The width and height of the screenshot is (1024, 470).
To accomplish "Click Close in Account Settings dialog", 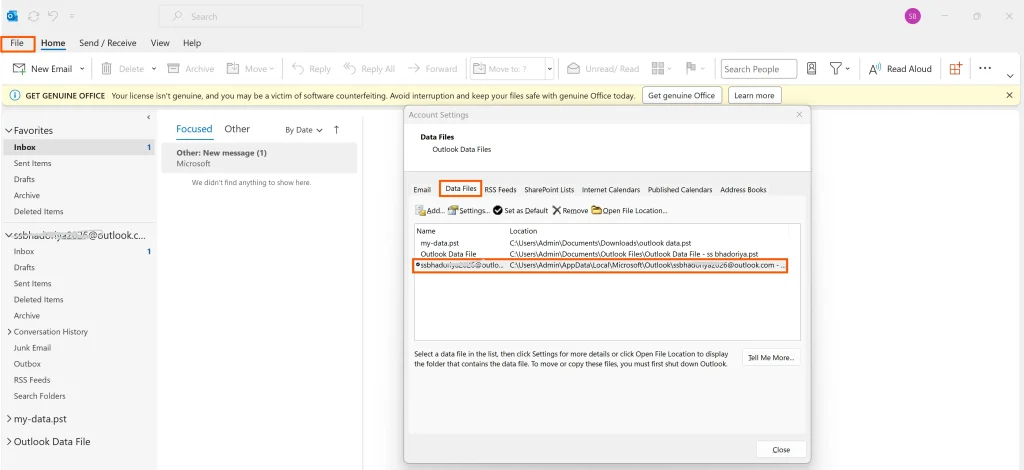I will pyautogui.click(x=781, y=450).
